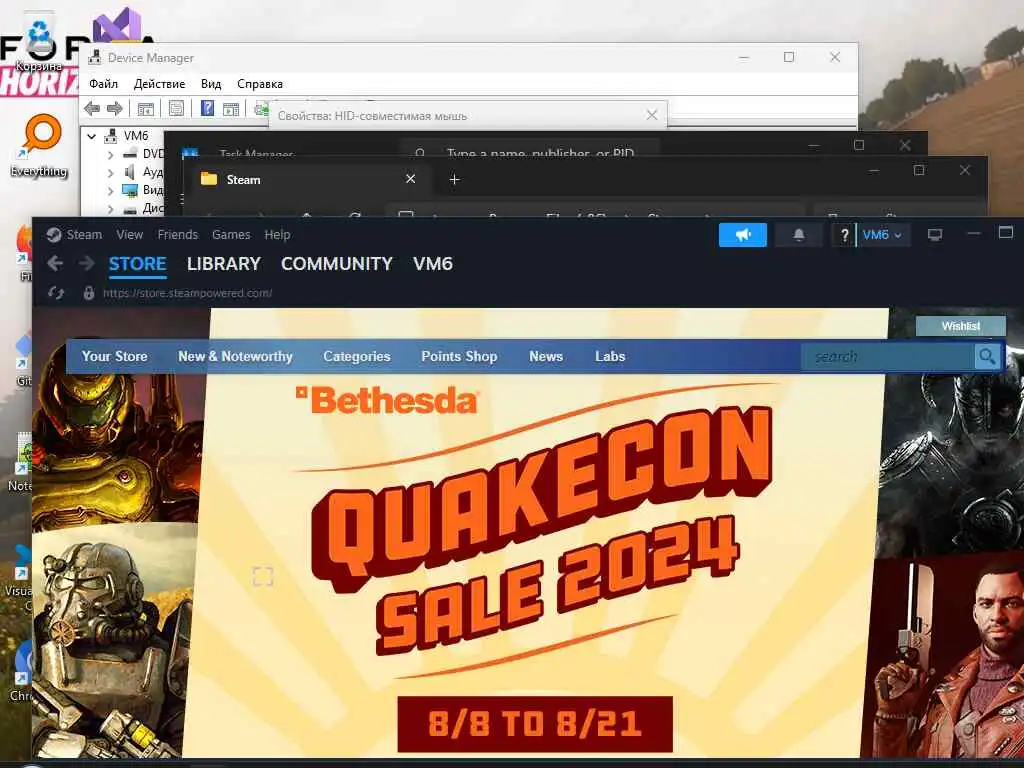Open the Games menu in Steam
The image size is (1024, 768).
231,234
